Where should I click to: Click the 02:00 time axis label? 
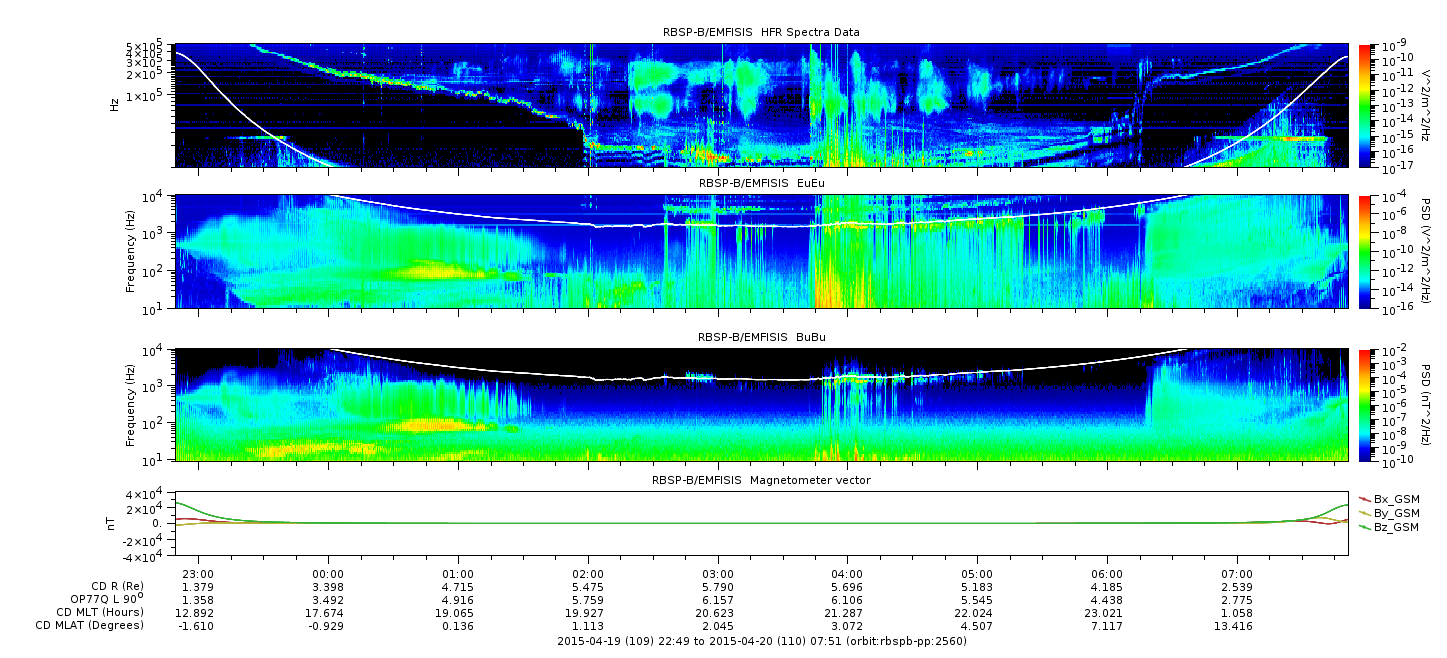click(x=588, y=574)
